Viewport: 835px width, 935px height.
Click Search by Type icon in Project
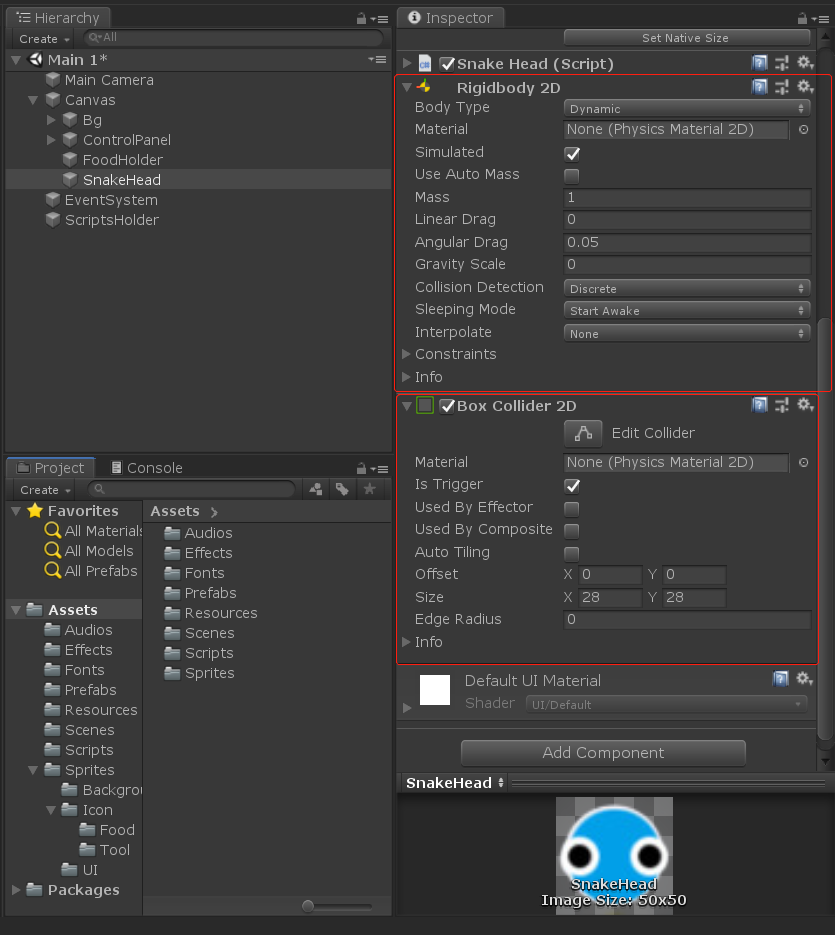click(x=316, y=490)
